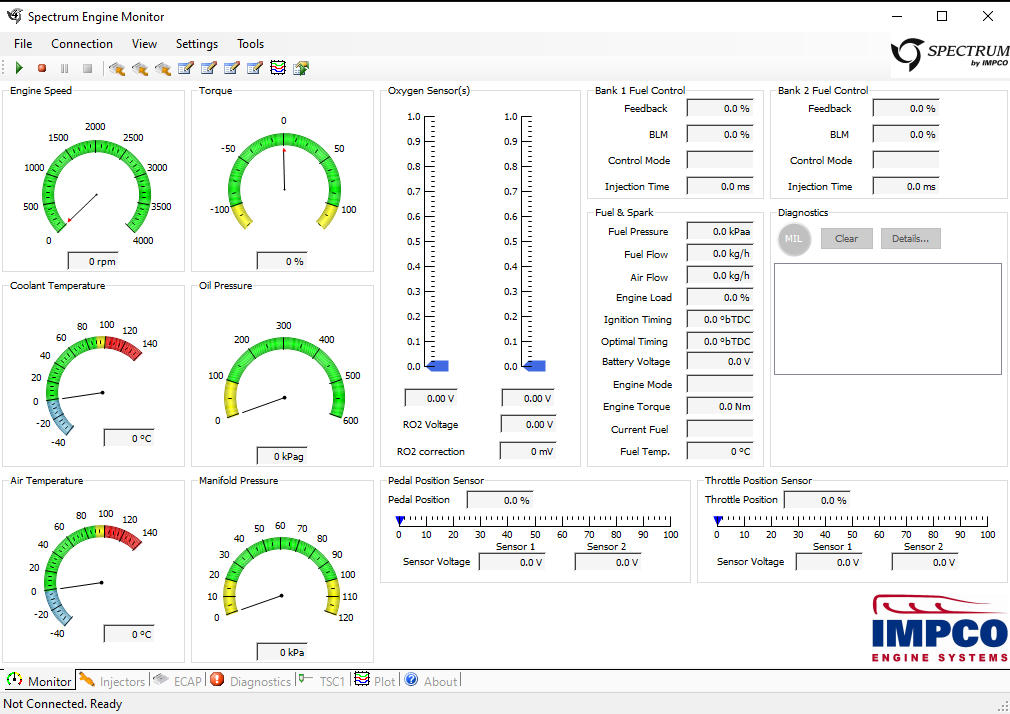Click the Bank 2 Injection Time field
1010x714 pixels.
[x=906, y=186]
